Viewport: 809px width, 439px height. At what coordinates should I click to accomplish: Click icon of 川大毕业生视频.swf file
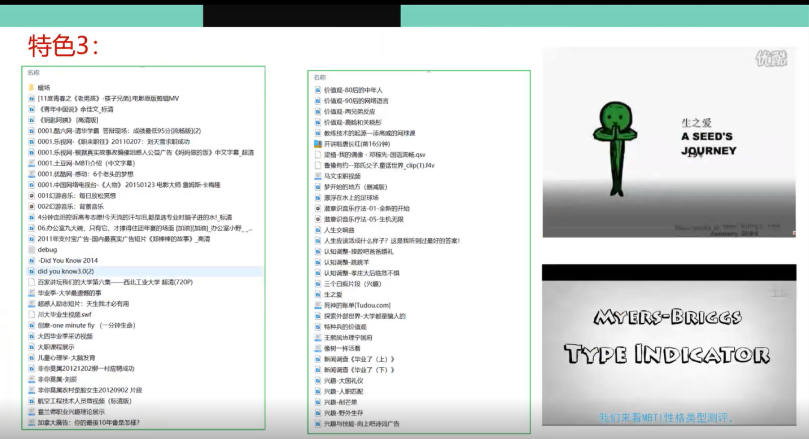(31, 314)
